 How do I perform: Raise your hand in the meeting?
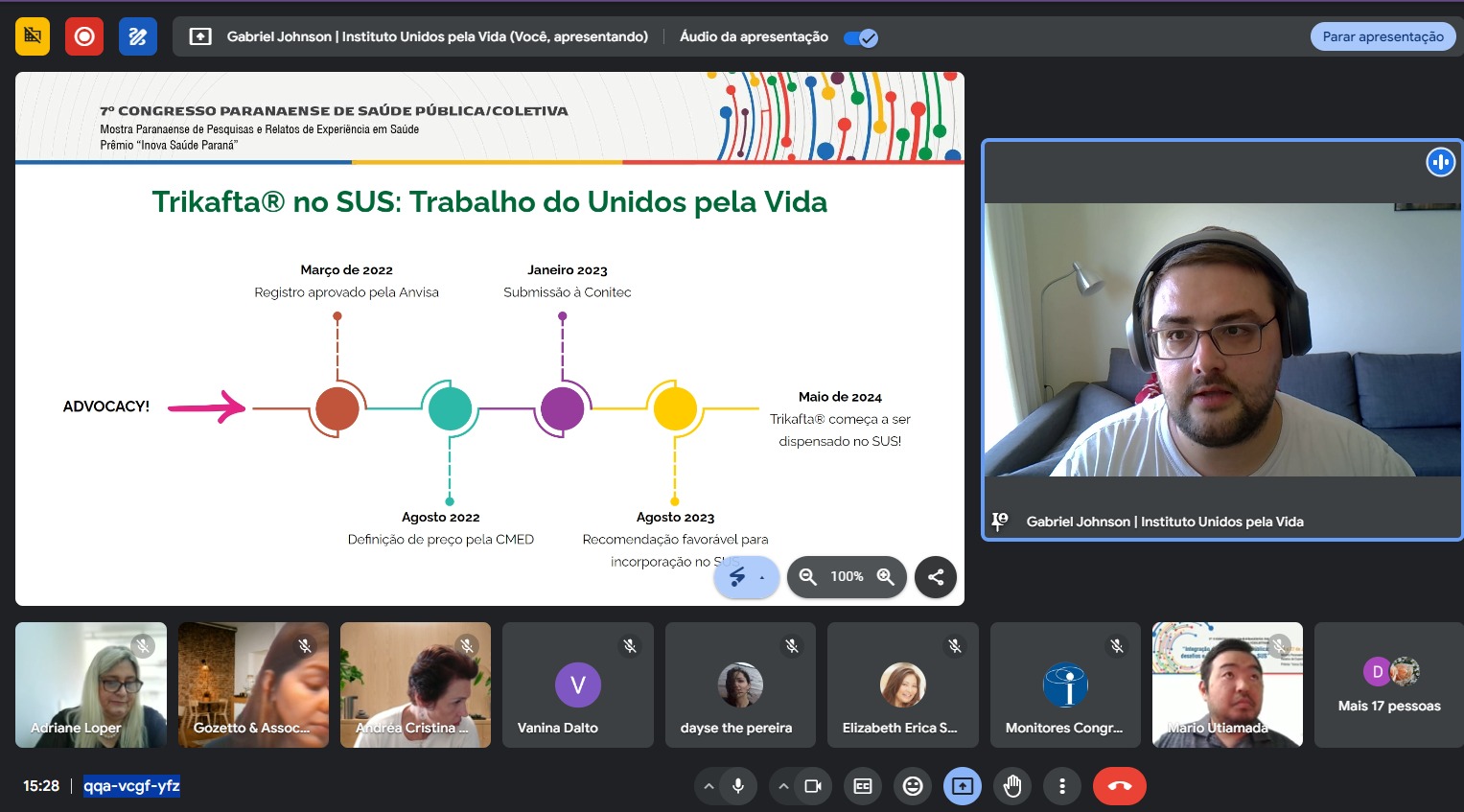tap(1012, 786)
